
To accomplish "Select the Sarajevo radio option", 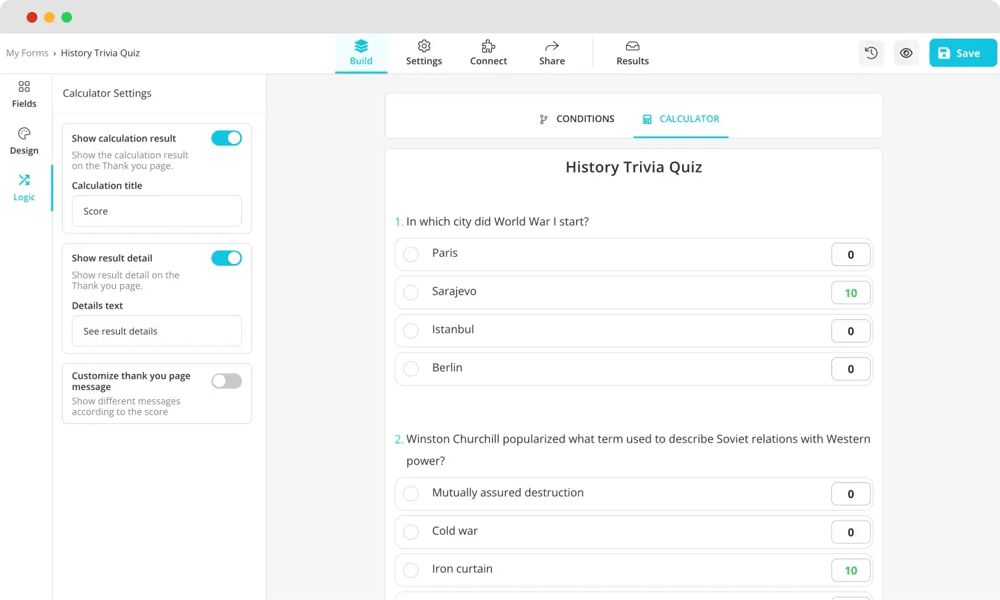I will 411,293.
